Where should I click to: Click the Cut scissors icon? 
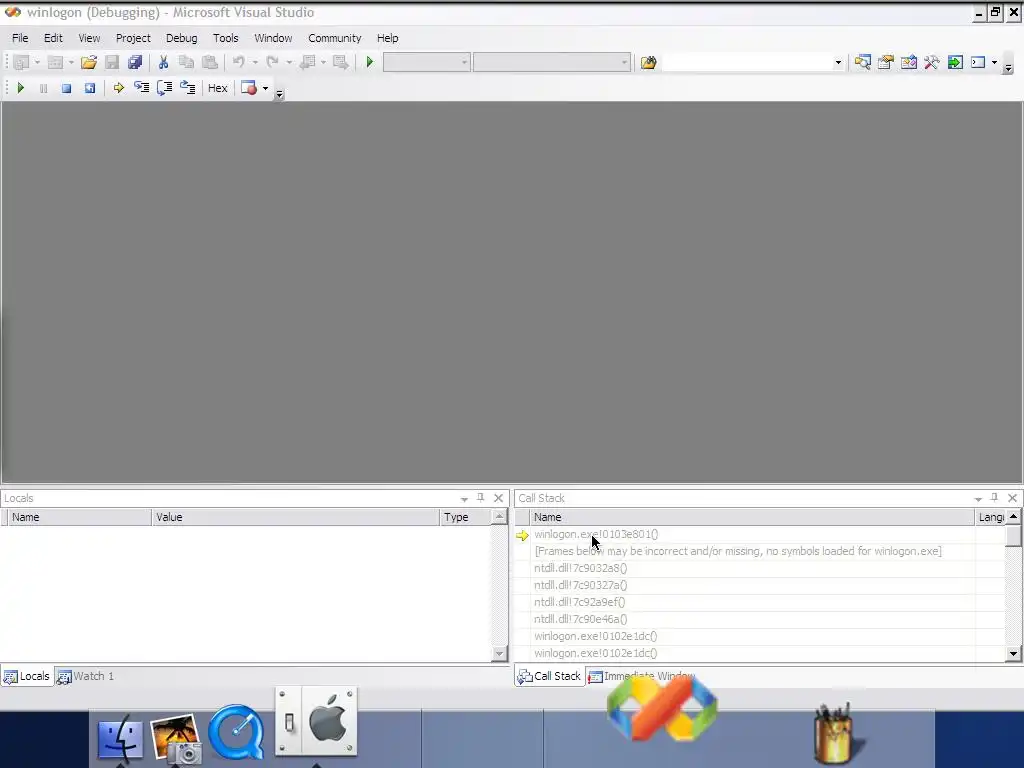click(x=163, y=63)
